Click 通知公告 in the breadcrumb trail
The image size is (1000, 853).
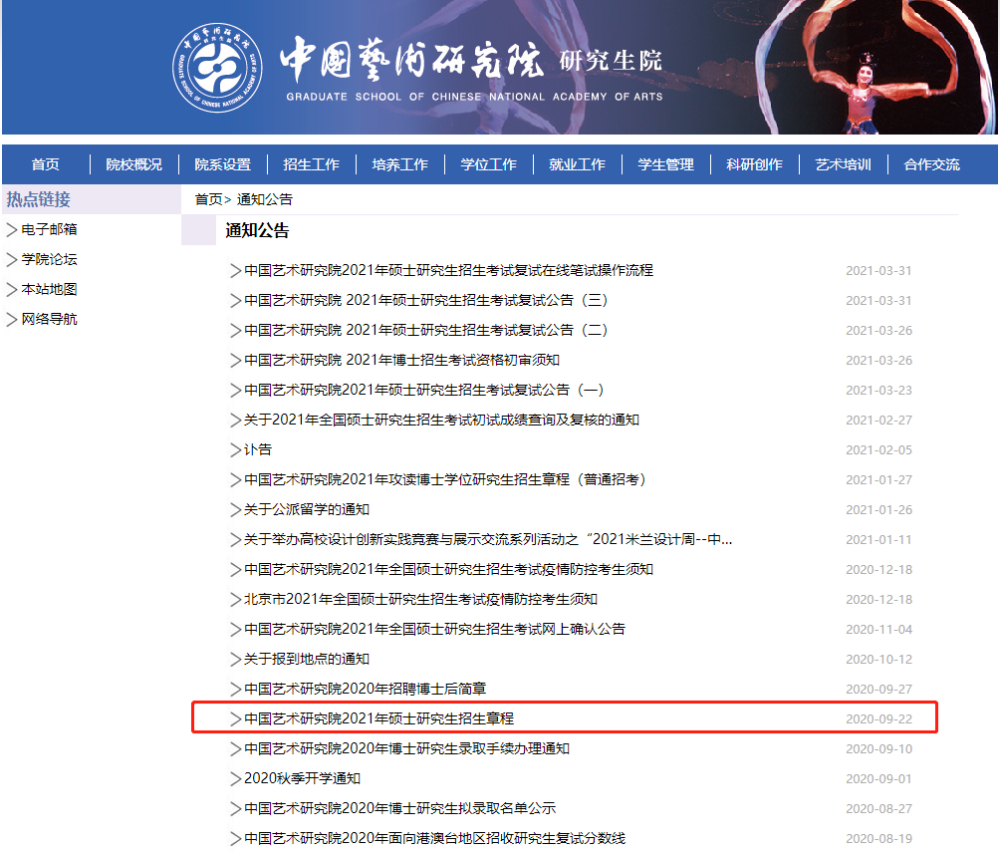coord(265,200)
